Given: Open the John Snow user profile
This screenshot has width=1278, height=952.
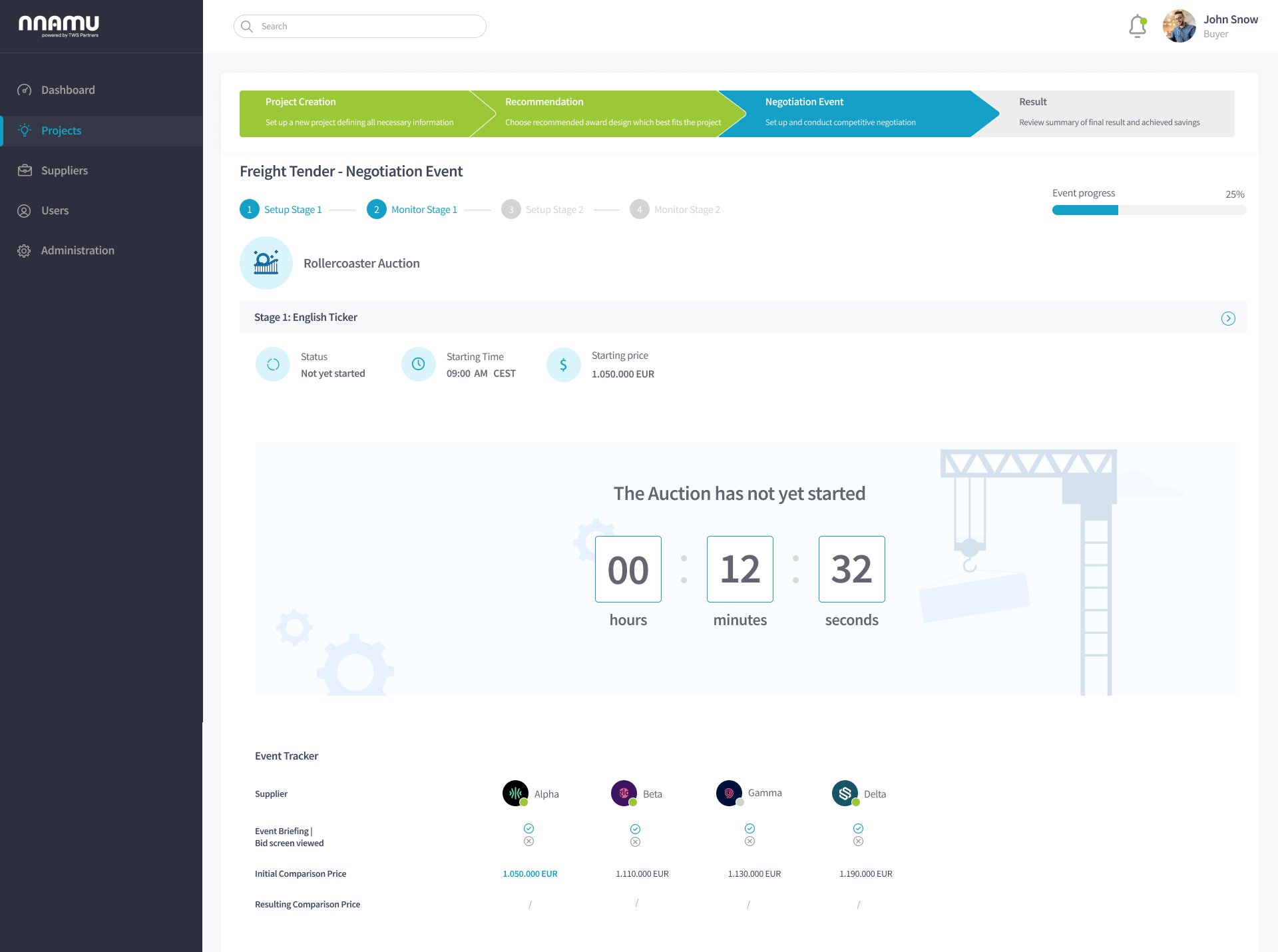Looking at the screenshot, I should click(1210, 27).
